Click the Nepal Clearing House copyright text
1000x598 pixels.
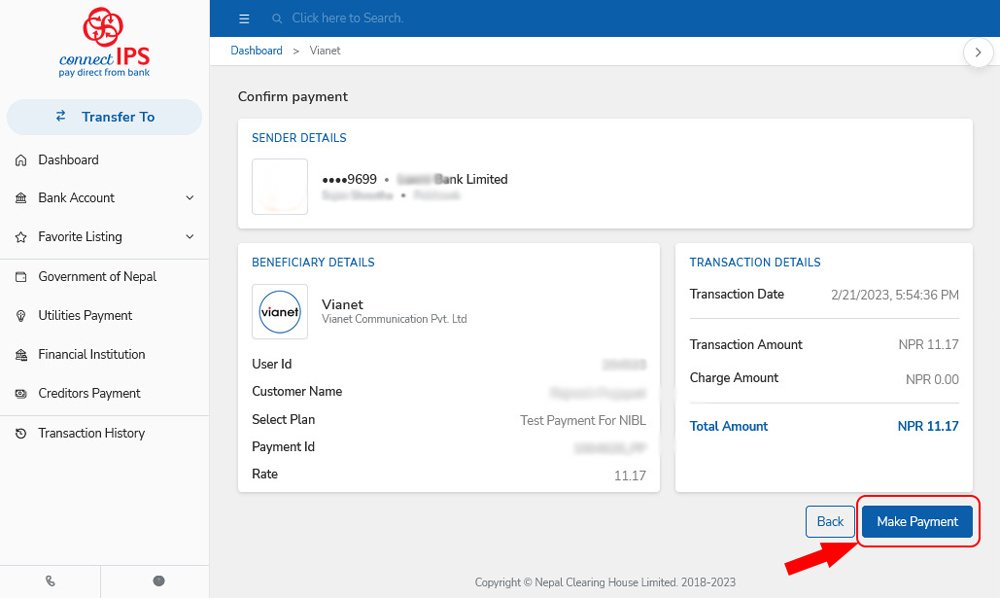605,582
